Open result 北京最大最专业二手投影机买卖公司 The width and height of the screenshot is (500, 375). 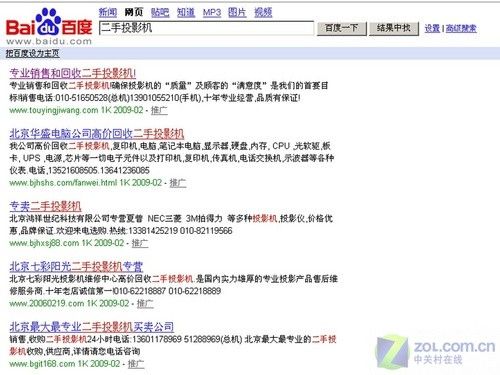coord(92,327)
